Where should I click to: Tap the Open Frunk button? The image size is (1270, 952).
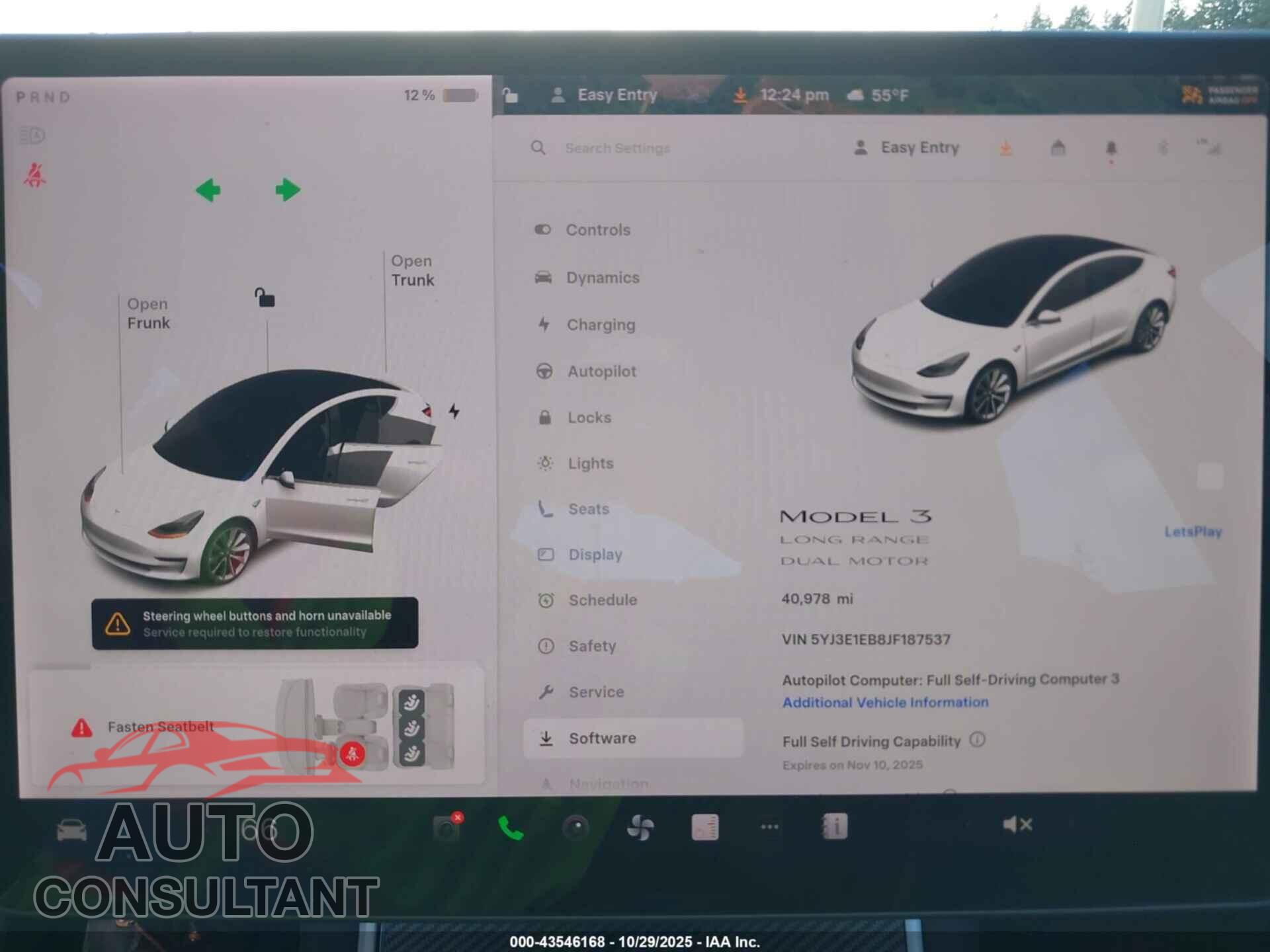[148, 313]
